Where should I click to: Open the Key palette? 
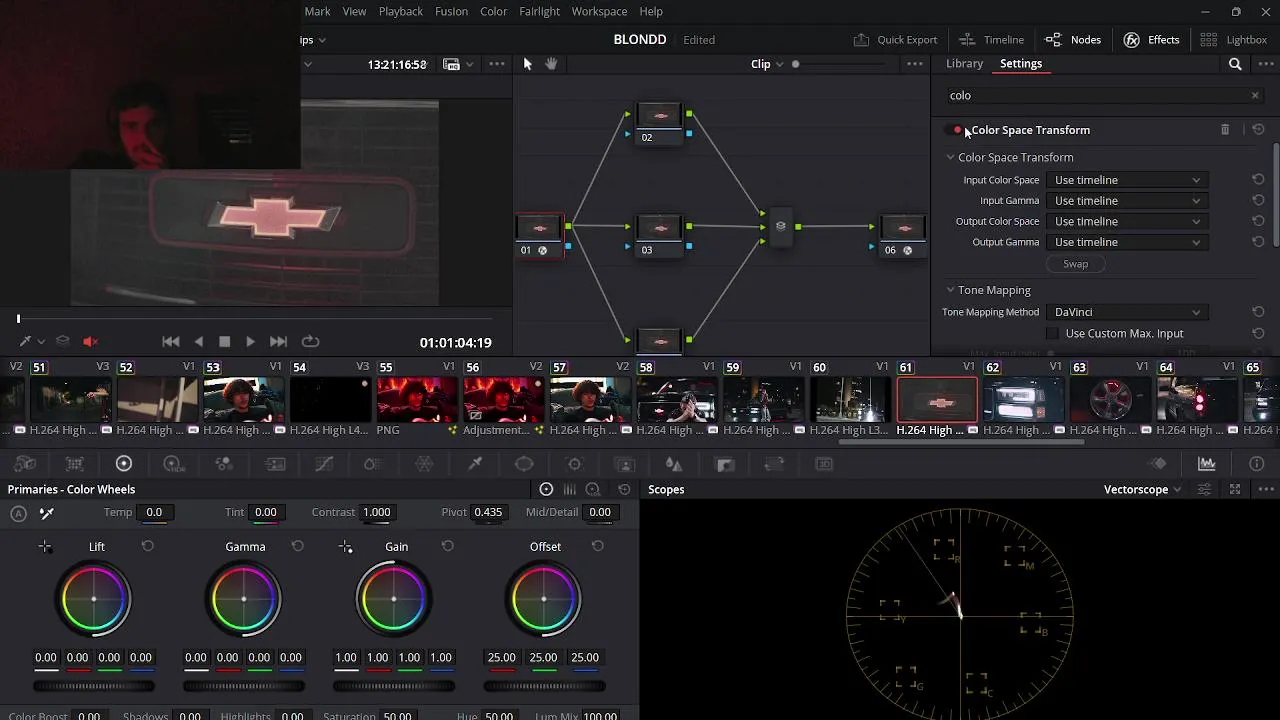tap(725, 464)
